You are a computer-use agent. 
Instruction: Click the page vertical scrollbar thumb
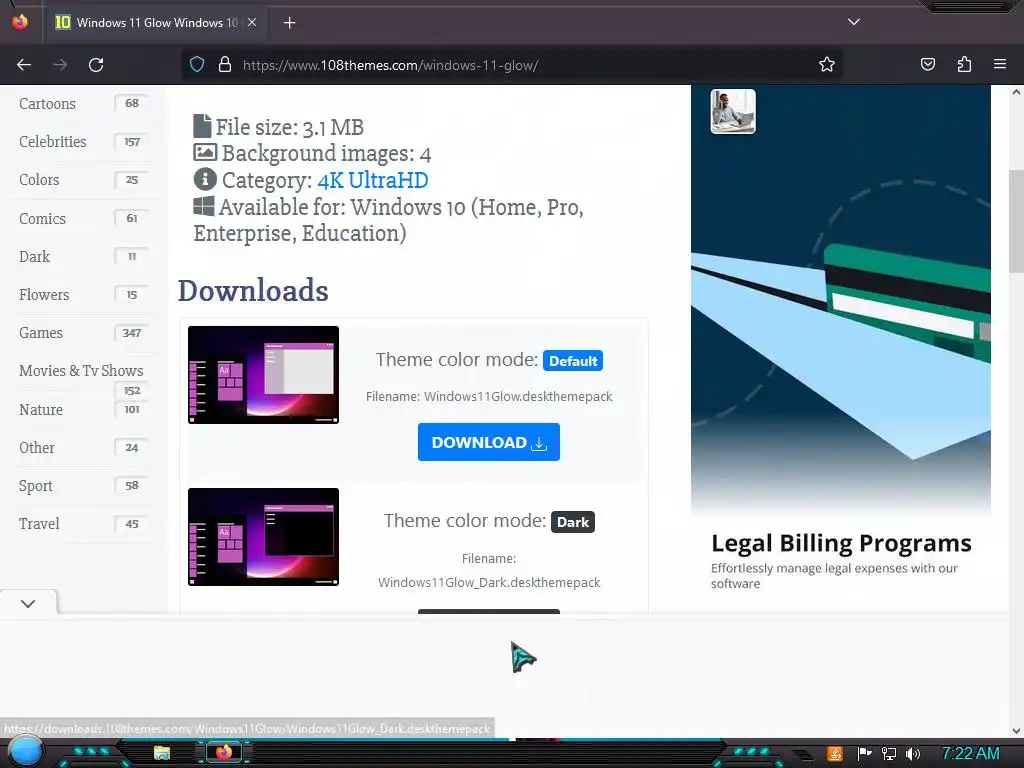coord(1016,222)
